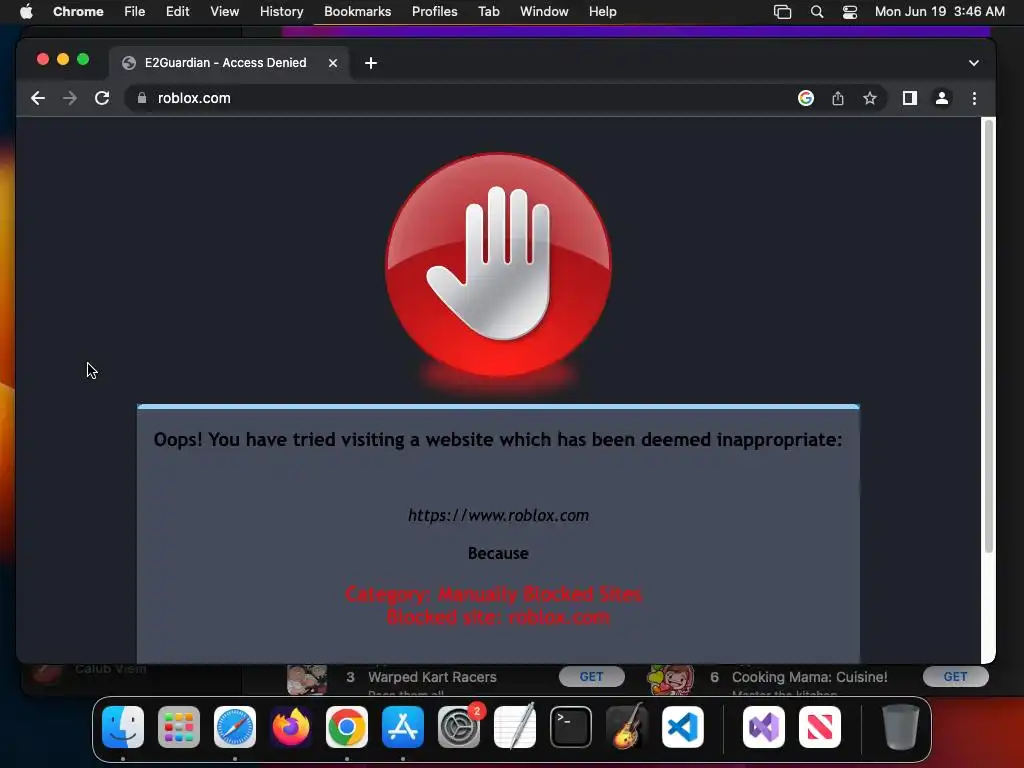This screenshot has width=1024, height=768.
Task: Open System Settings from the Dock
Action: click(459, 727)
